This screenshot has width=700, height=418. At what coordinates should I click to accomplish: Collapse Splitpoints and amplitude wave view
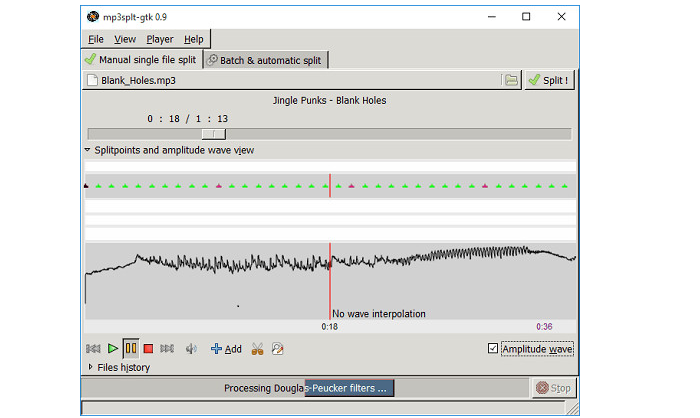pyautogui.click(x=88, y=150)
